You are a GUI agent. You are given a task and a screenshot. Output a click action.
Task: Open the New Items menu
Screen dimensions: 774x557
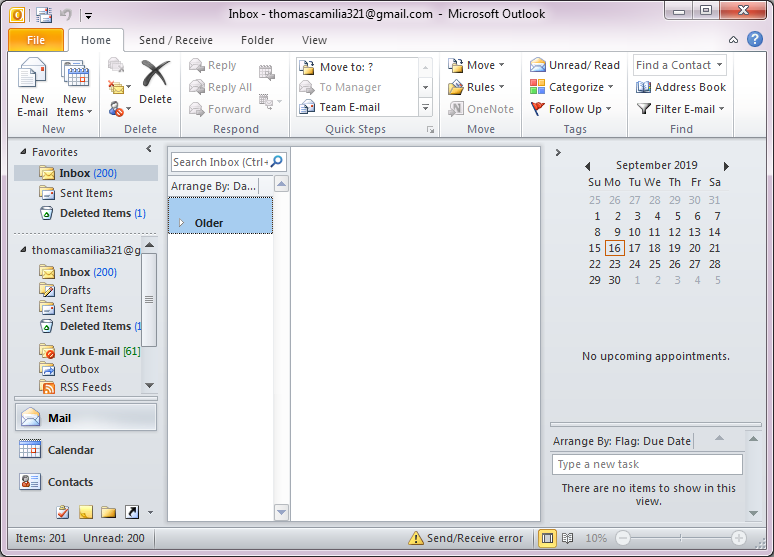click(x=75, y=88)
